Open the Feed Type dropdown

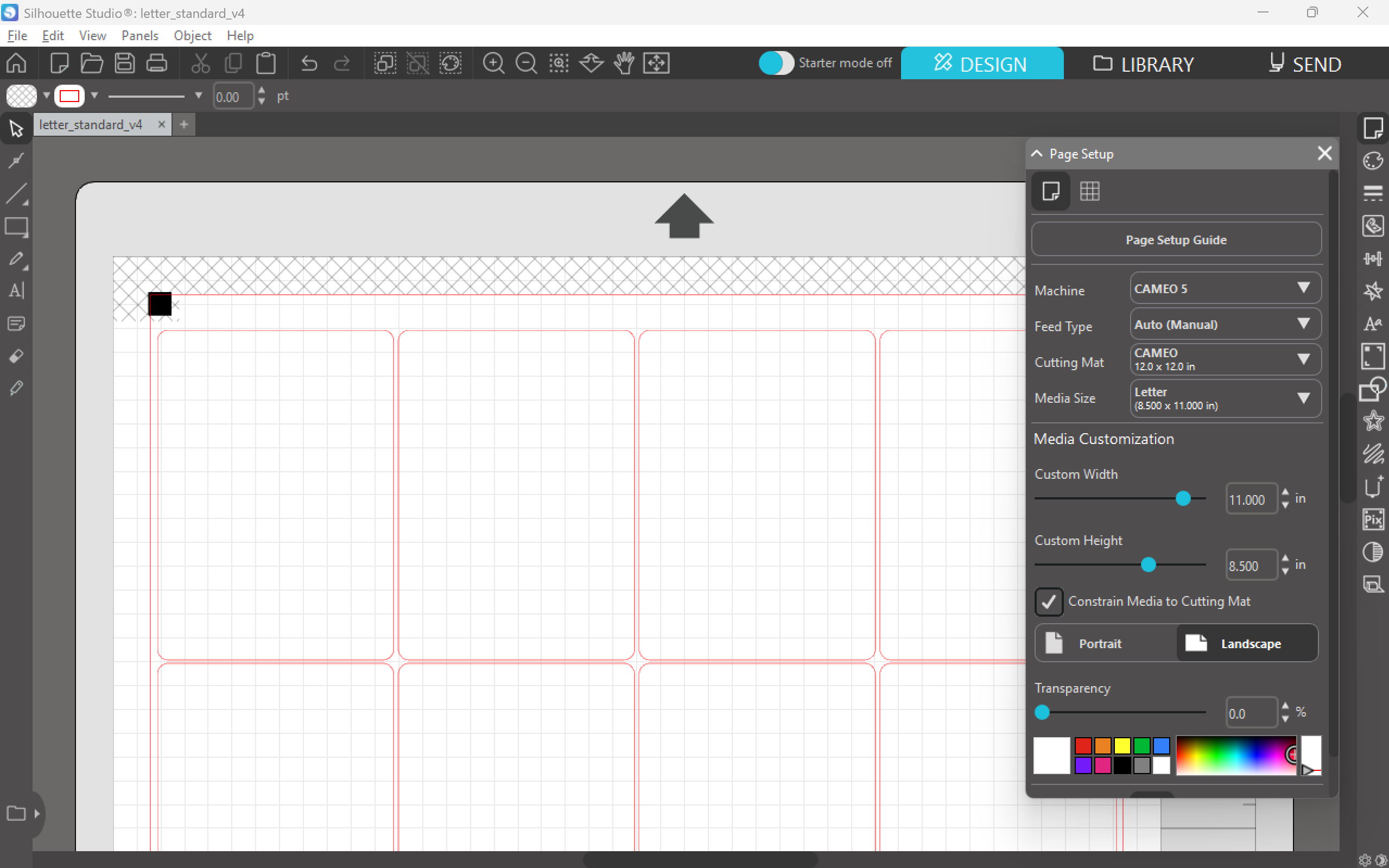(1225, 325)
